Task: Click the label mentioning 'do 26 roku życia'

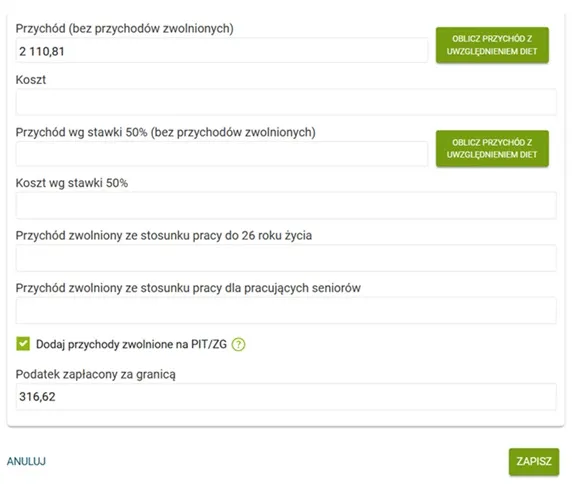Action: 163,236
